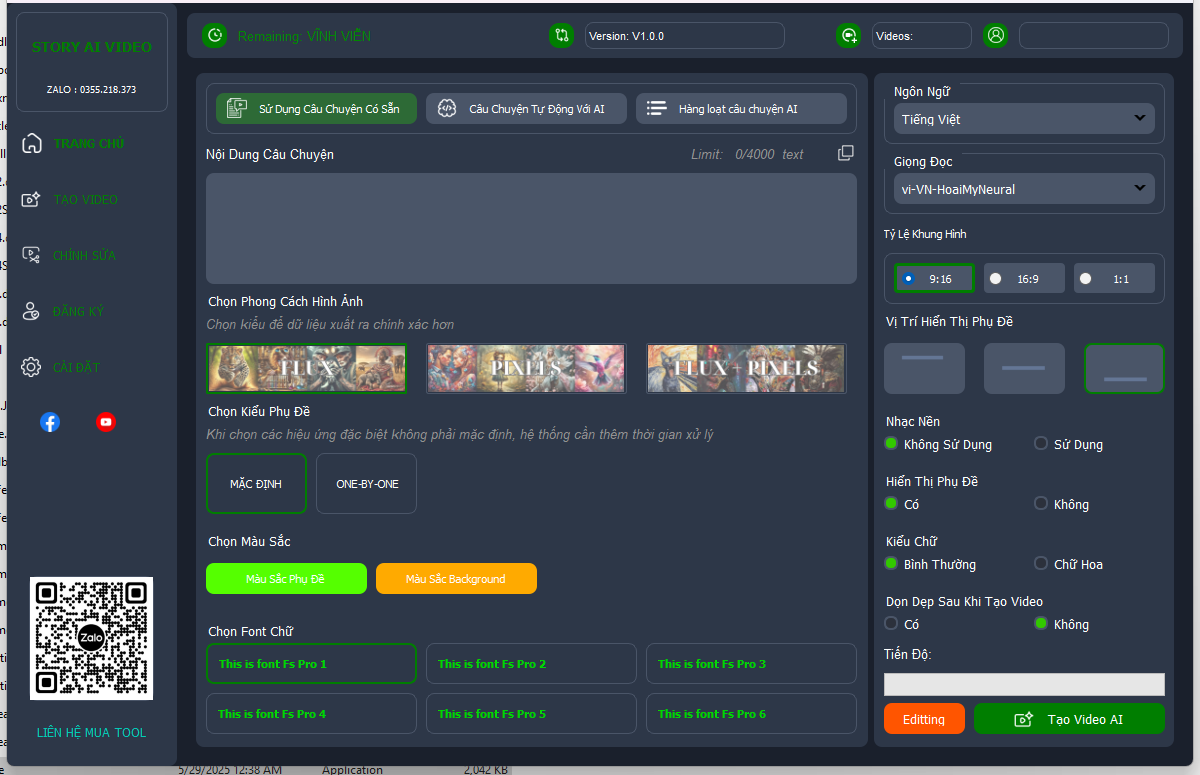Screen dimensions: 1200x775
Task: Click the add videos icon in top bar
Action: click(x=849, y=36)
